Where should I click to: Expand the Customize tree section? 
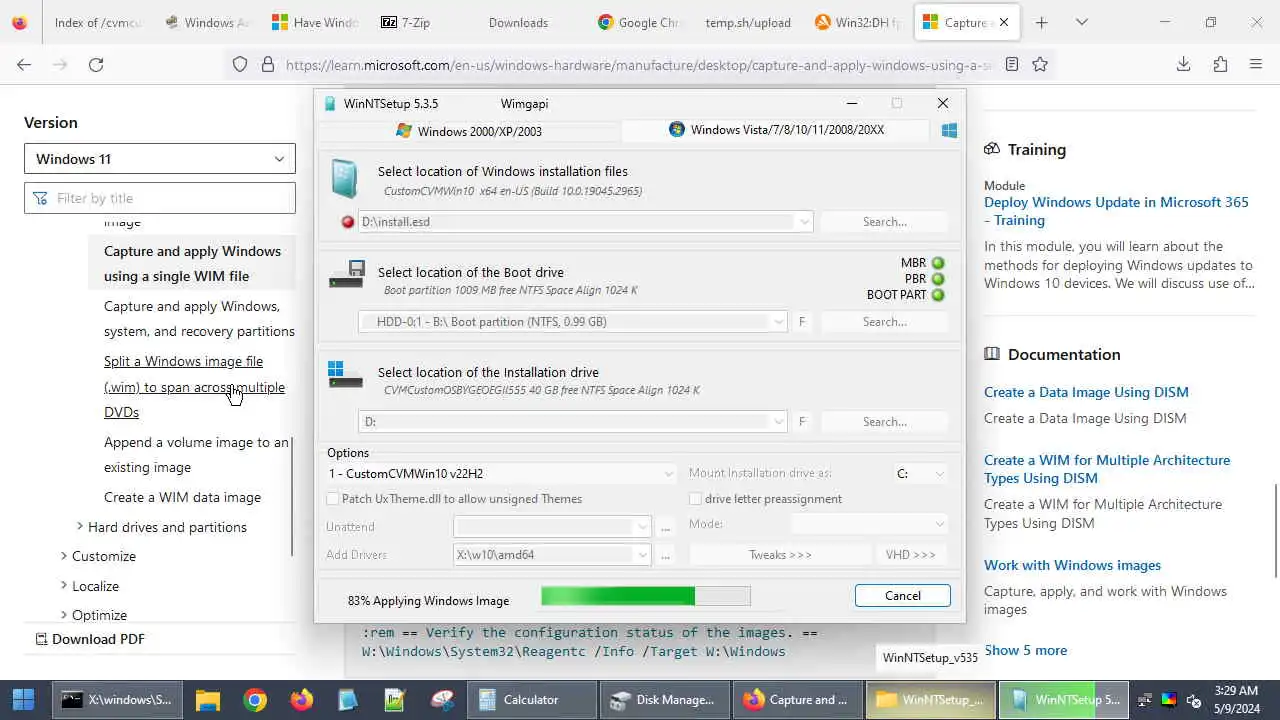pyautogui.click(x=64, y=556)
